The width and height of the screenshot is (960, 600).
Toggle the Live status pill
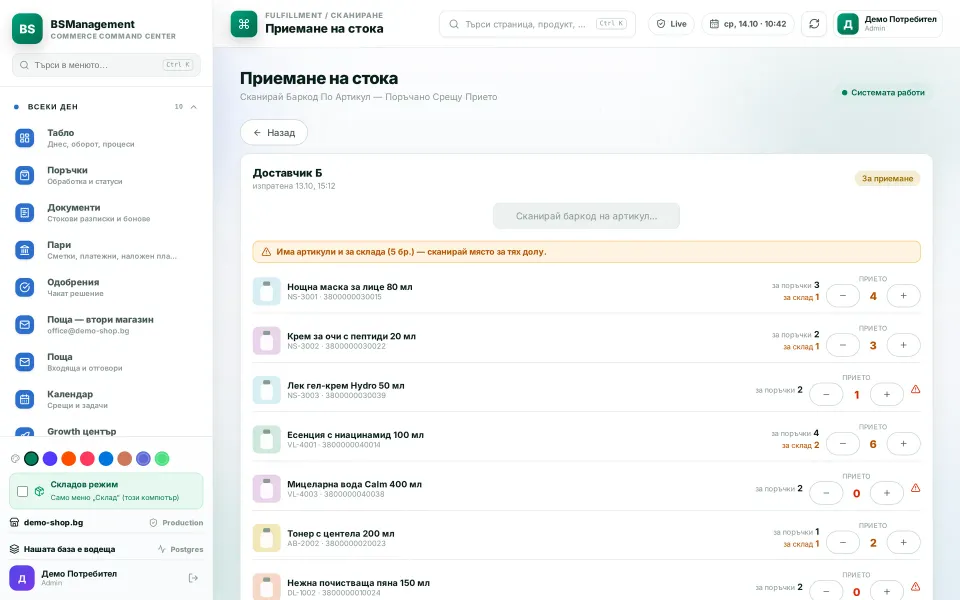(672, 24)
